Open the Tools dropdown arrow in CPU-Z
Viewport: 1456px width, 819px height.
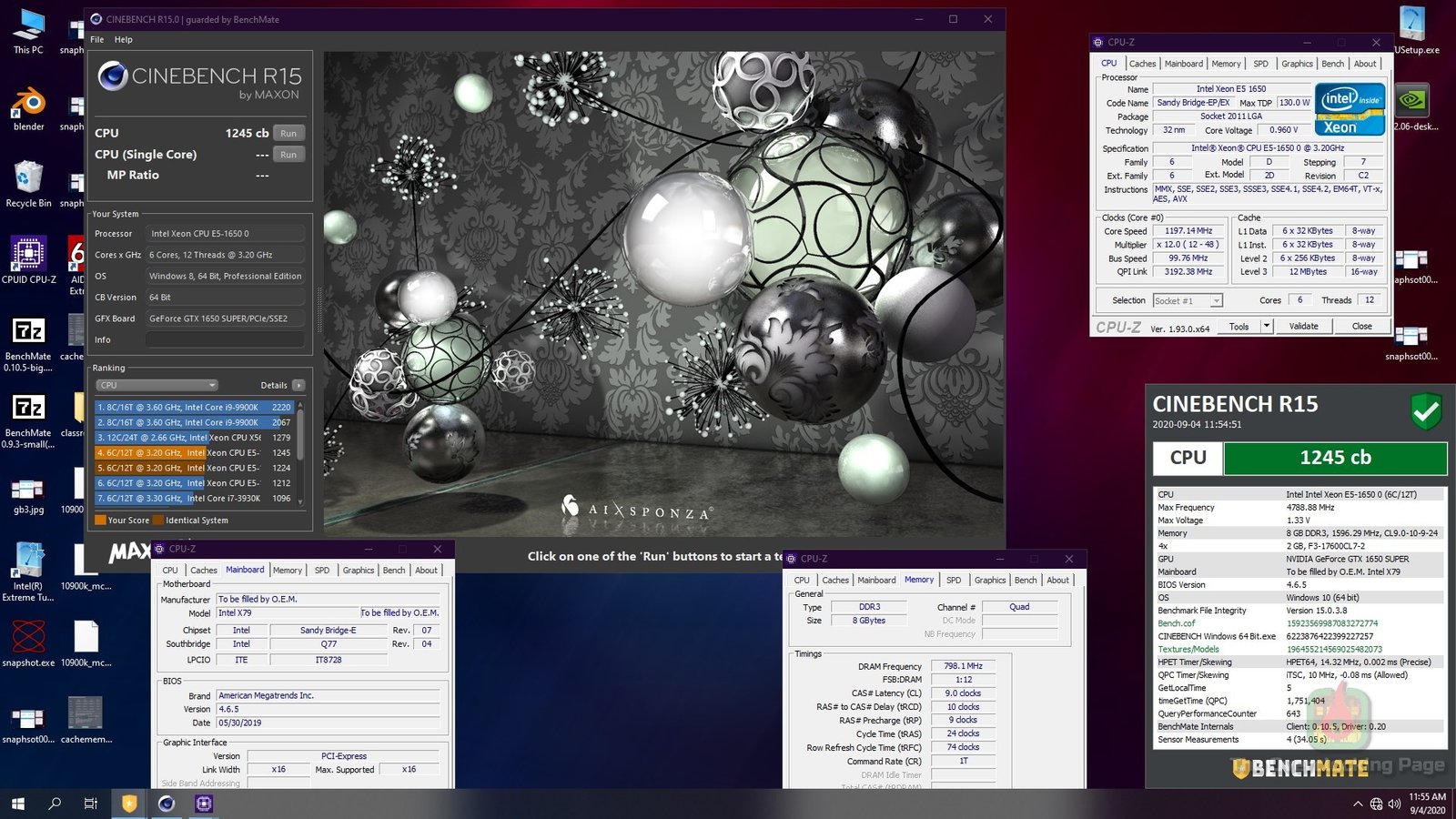pos(1266,326)
